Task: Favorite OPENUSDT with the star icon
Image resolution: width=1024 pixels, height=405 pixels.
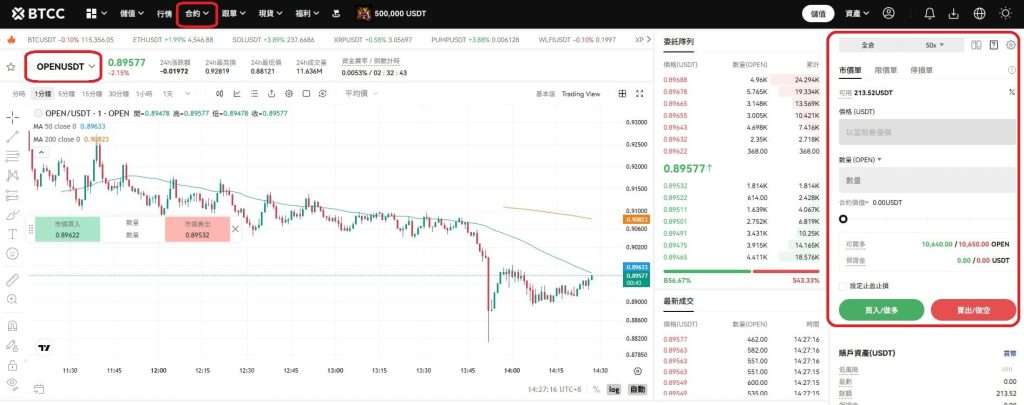Action: coord(11,67)
